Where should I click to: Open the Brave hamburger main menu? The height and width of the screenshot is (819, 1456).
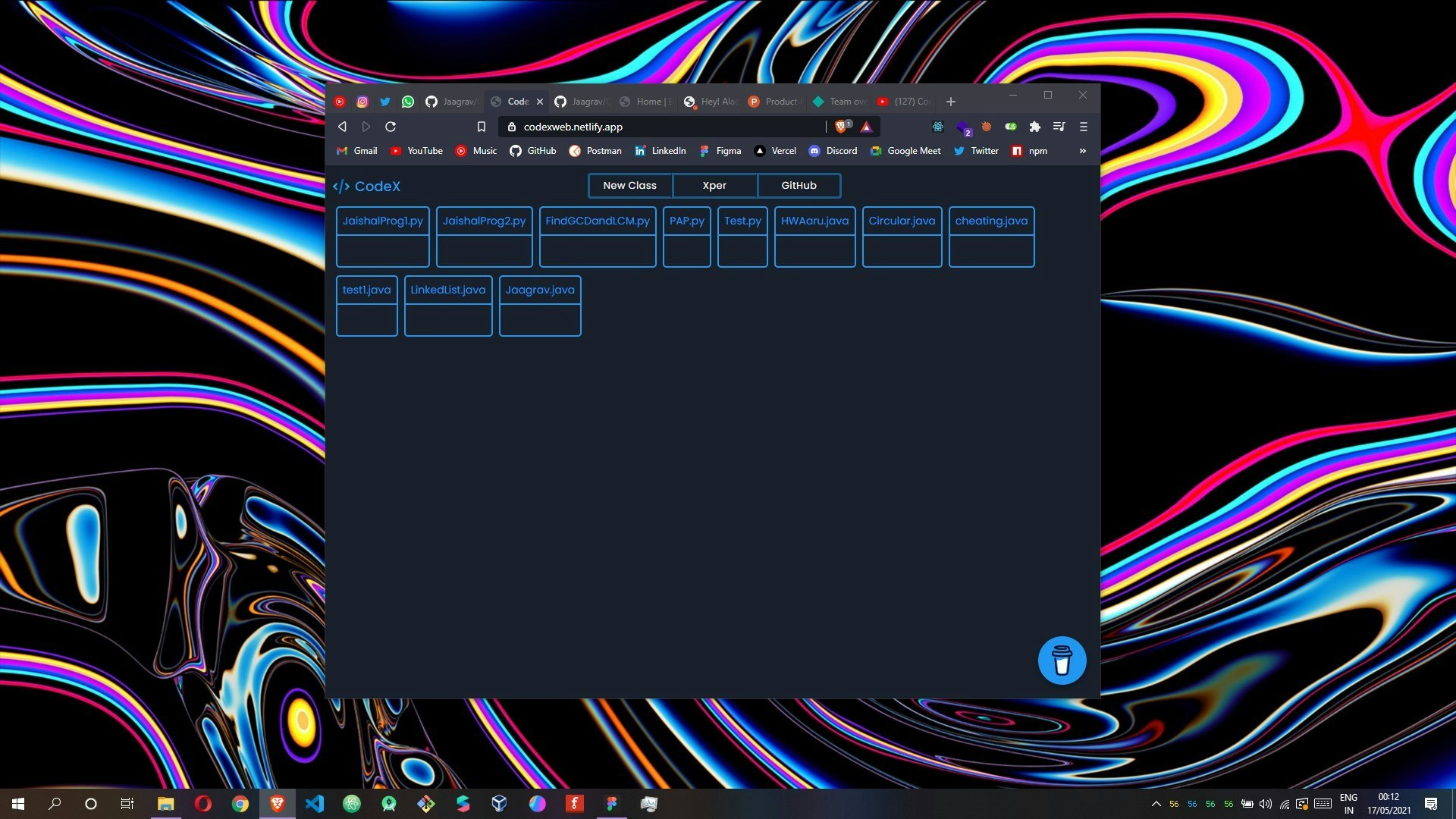click(1083, 127)
